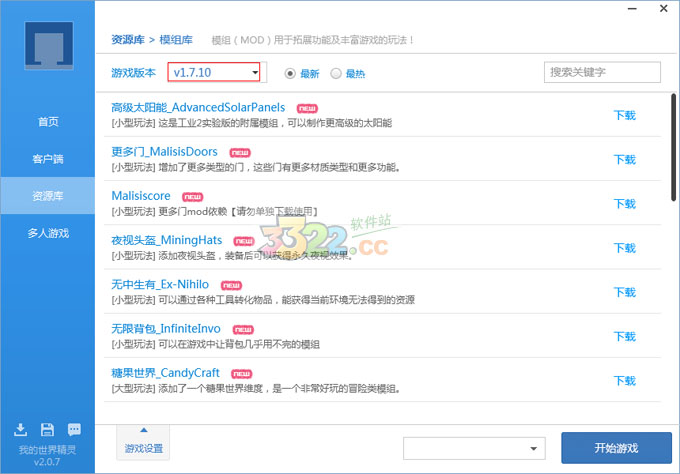Open the 更多门_MalisisDoors title
The width and height of the screenshot is (680, 474).
tap(164, 152)
